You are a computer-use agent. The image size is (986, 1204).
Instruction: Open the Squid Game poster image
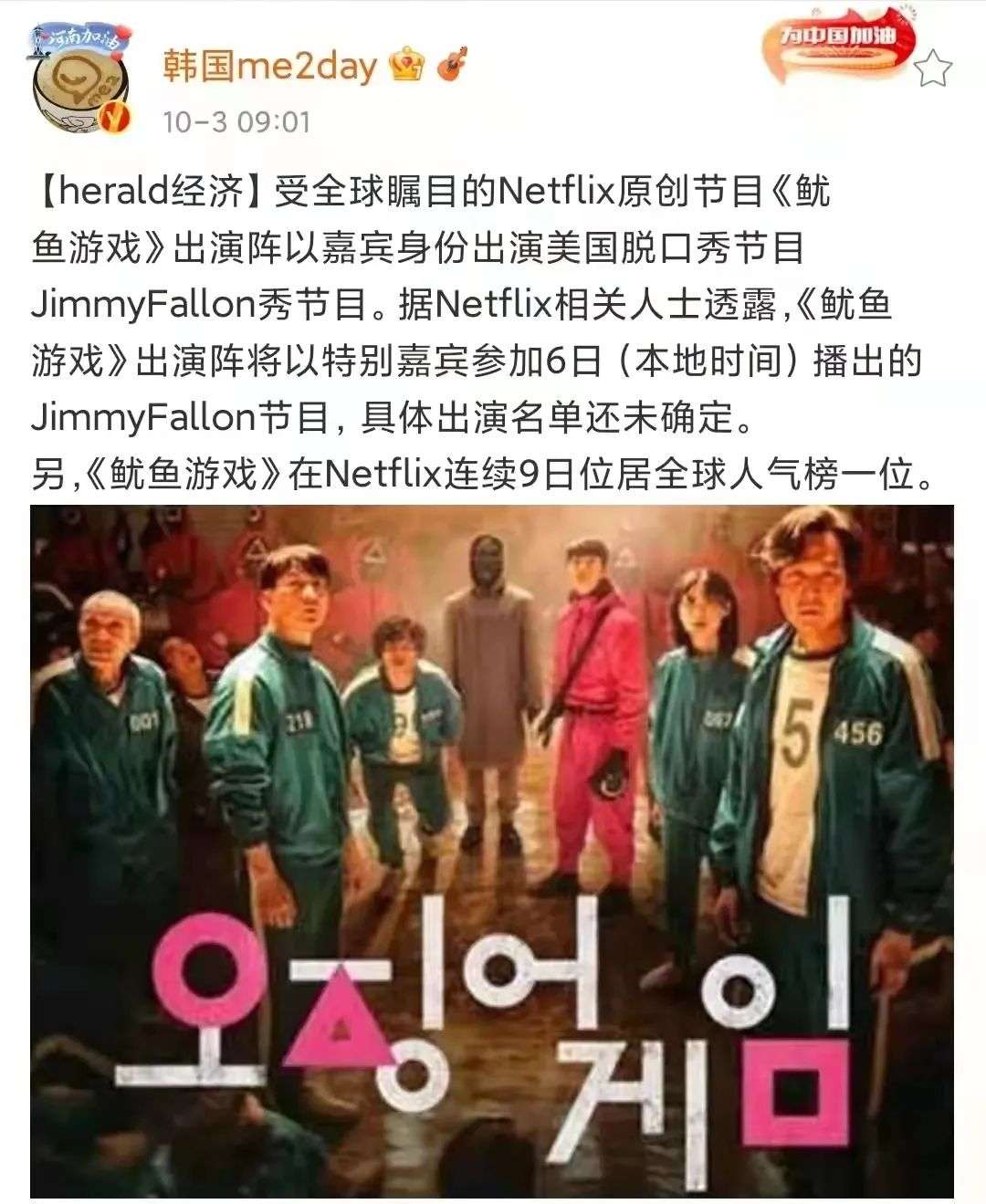click(492, 851)
